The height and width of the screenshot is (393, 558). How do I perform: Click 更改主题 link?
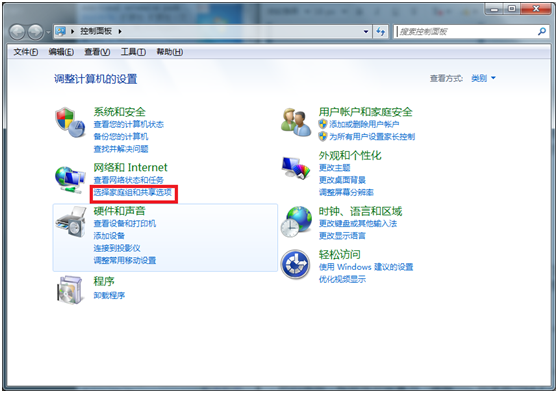(334, 168)
